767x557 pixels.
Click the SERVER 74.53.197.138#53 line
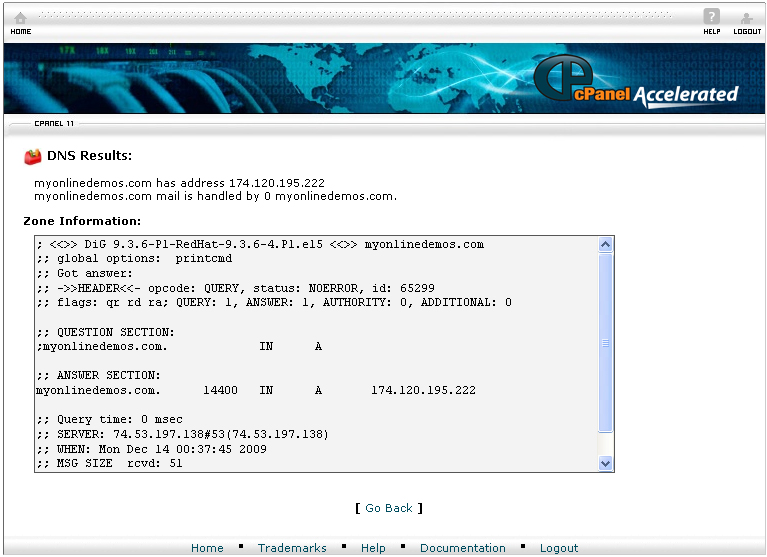[x=182, y=434]
